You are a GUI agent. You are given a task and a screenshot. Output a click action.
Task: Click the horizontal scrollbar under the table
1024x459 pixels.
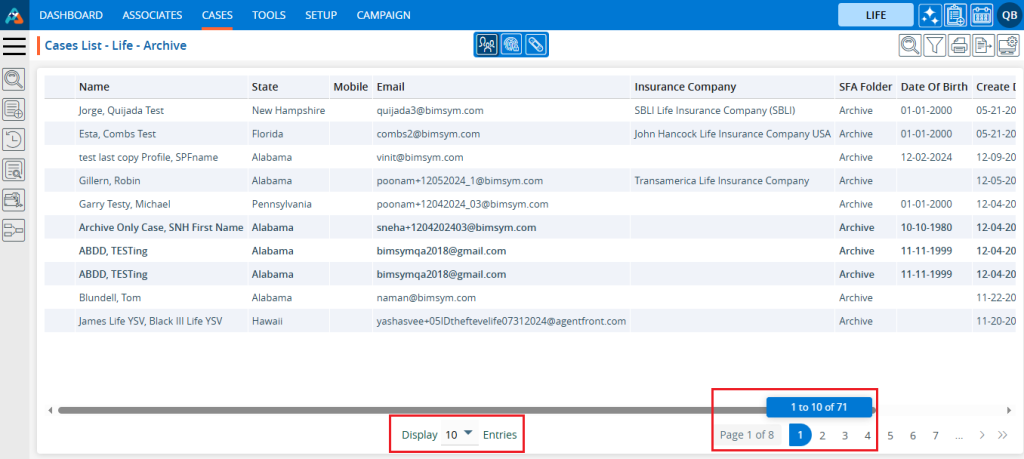[x=400, y=410]
